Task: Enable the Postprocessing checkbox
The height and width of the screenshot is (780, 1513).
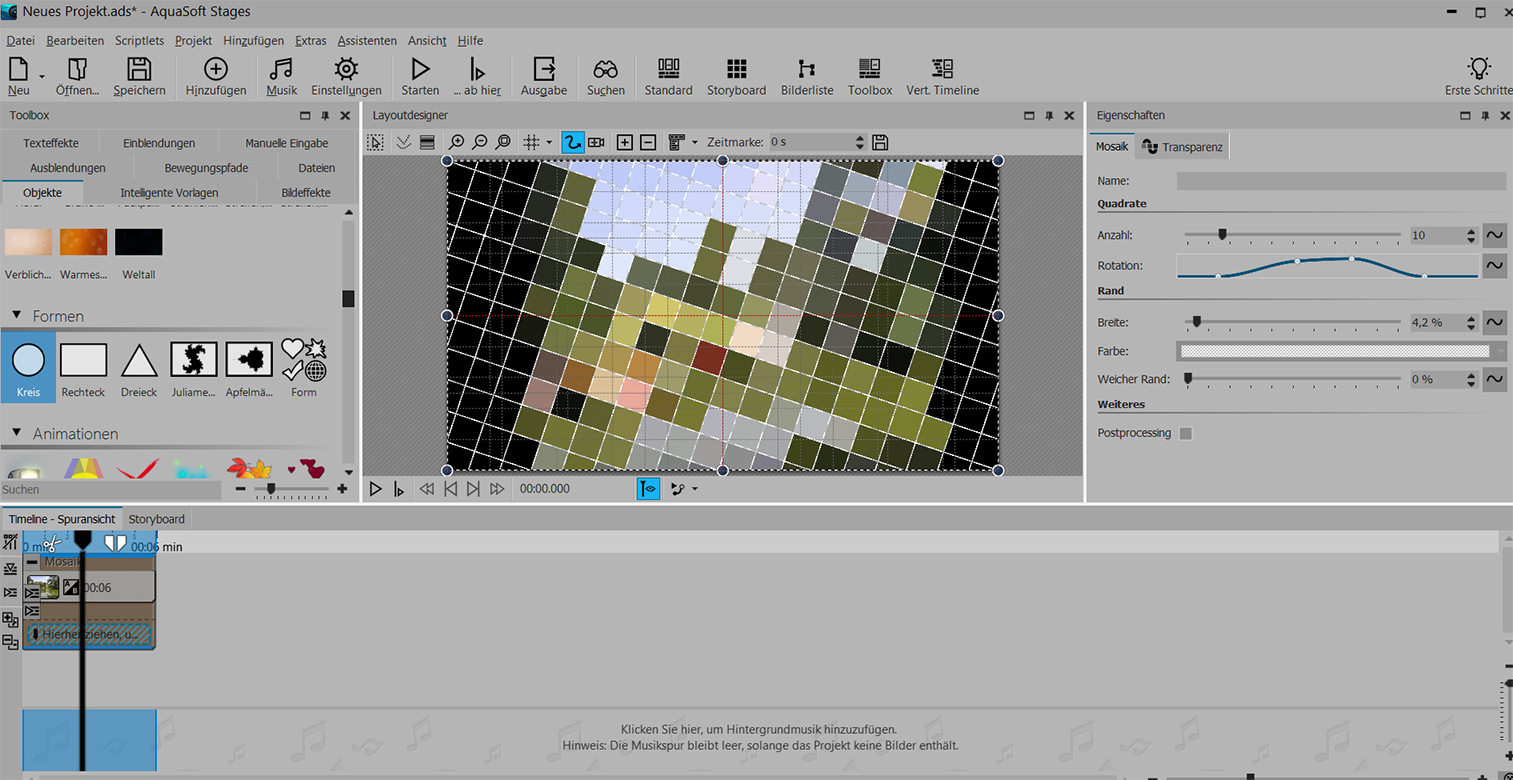Action: (1186, 433)
